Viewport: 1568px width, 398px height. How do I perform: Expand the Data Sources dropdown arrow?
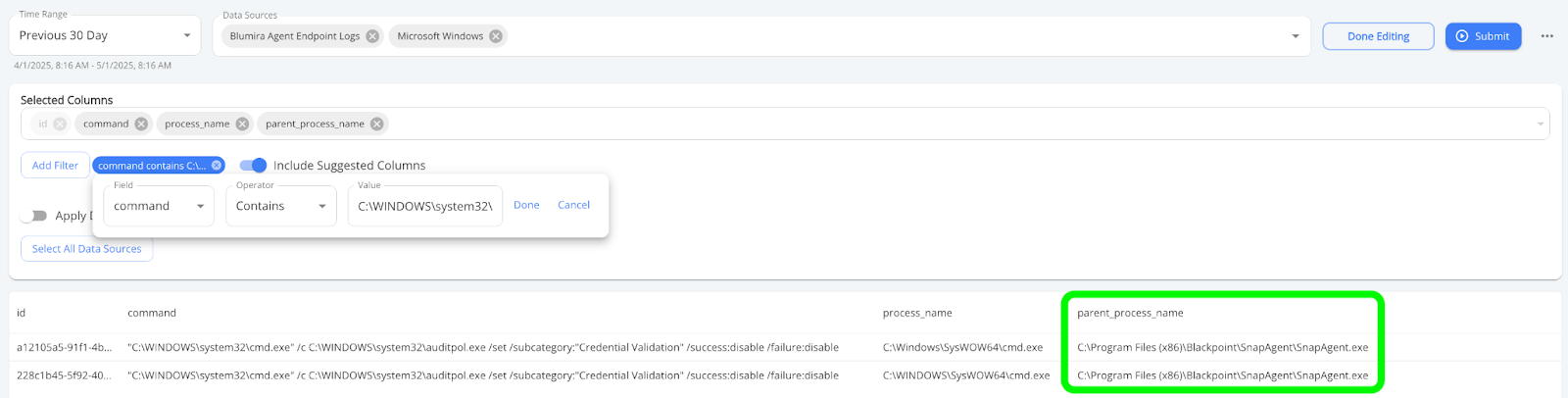tap(1295, 36)
